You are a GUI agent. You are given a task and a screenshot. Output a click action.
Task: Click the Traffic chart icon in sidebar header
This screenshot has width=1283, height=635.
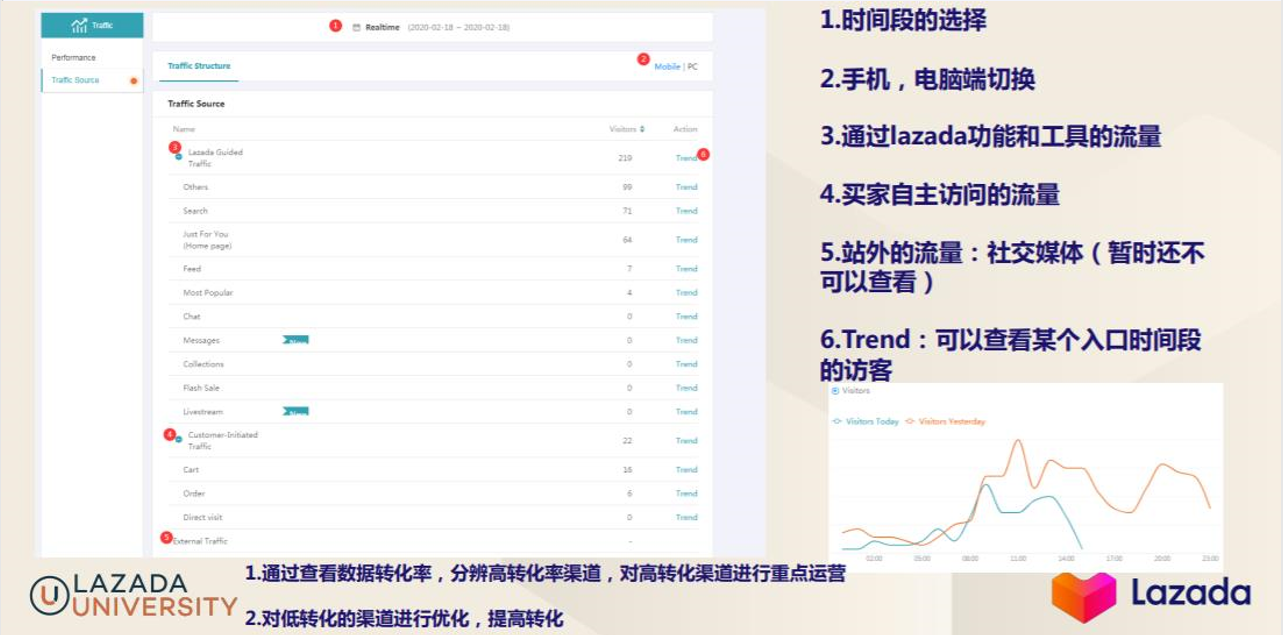(79, 25)
